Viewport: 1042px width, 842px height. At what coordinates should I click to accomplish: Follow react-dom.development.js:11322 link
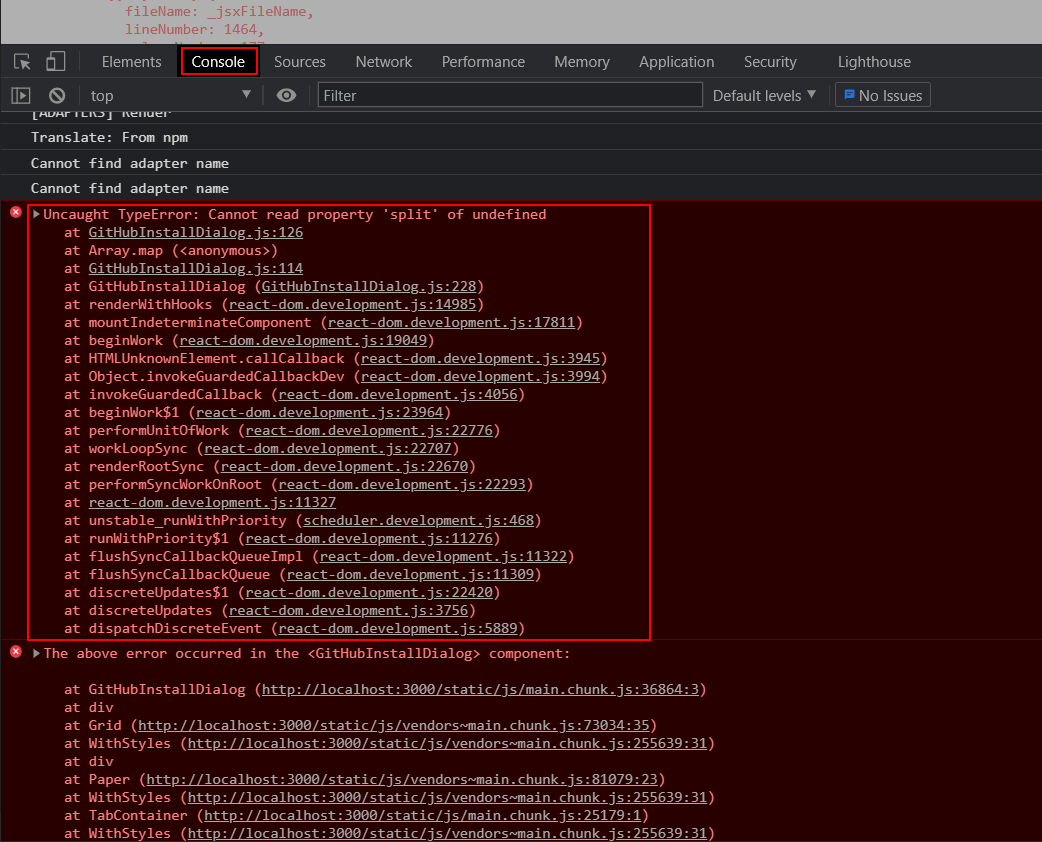point(443,556)
